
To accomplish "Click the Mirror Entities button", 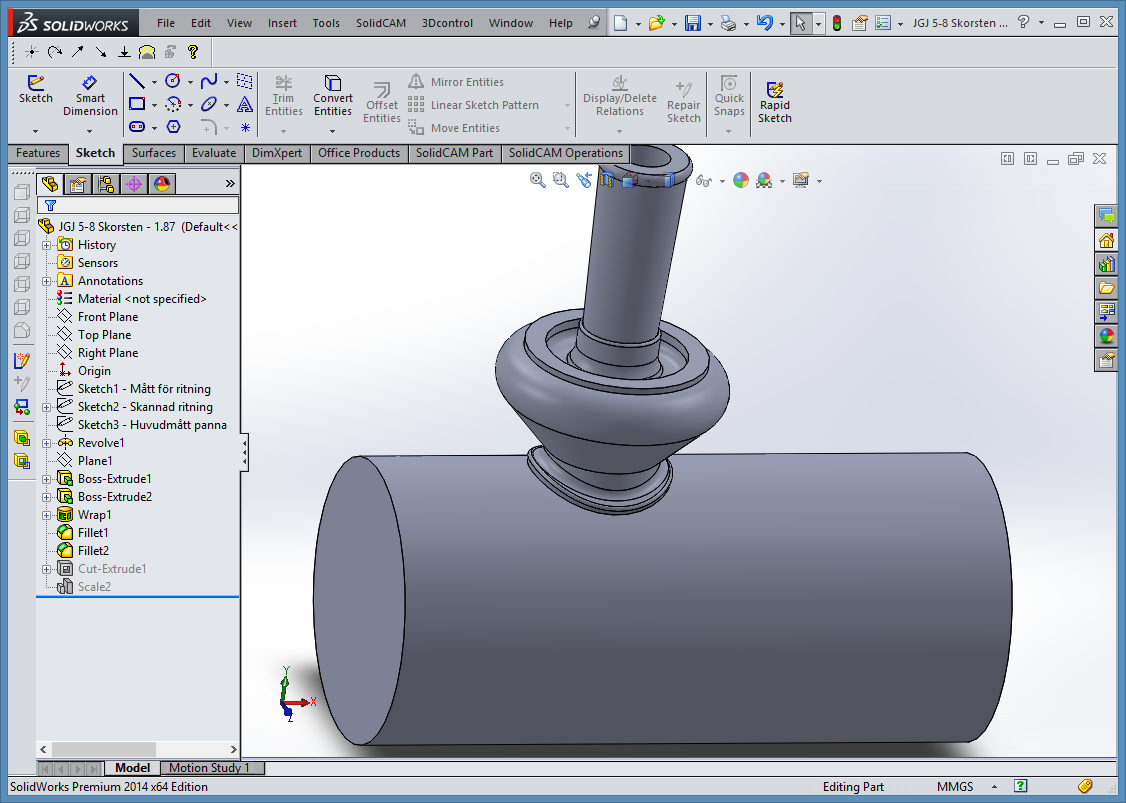I will coord(456,82).
